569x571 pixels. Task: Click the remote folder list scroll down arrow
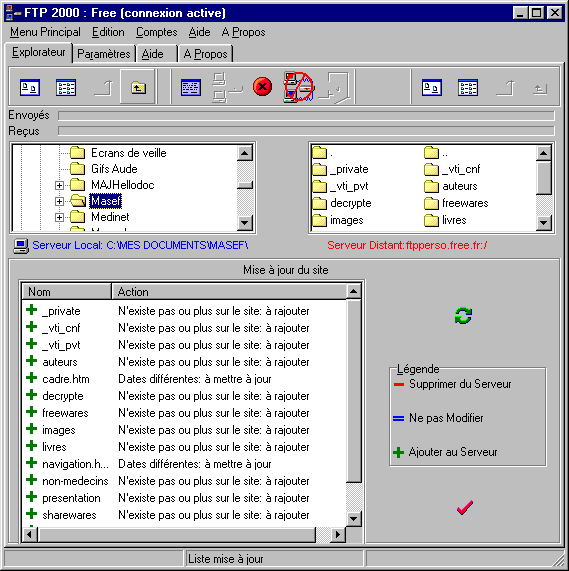[544, 223]
